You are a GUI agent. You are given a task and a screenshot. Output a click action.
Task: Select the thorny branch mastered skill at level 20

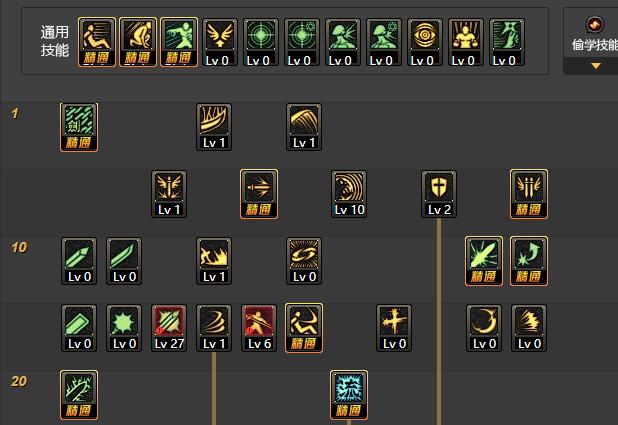79,395
